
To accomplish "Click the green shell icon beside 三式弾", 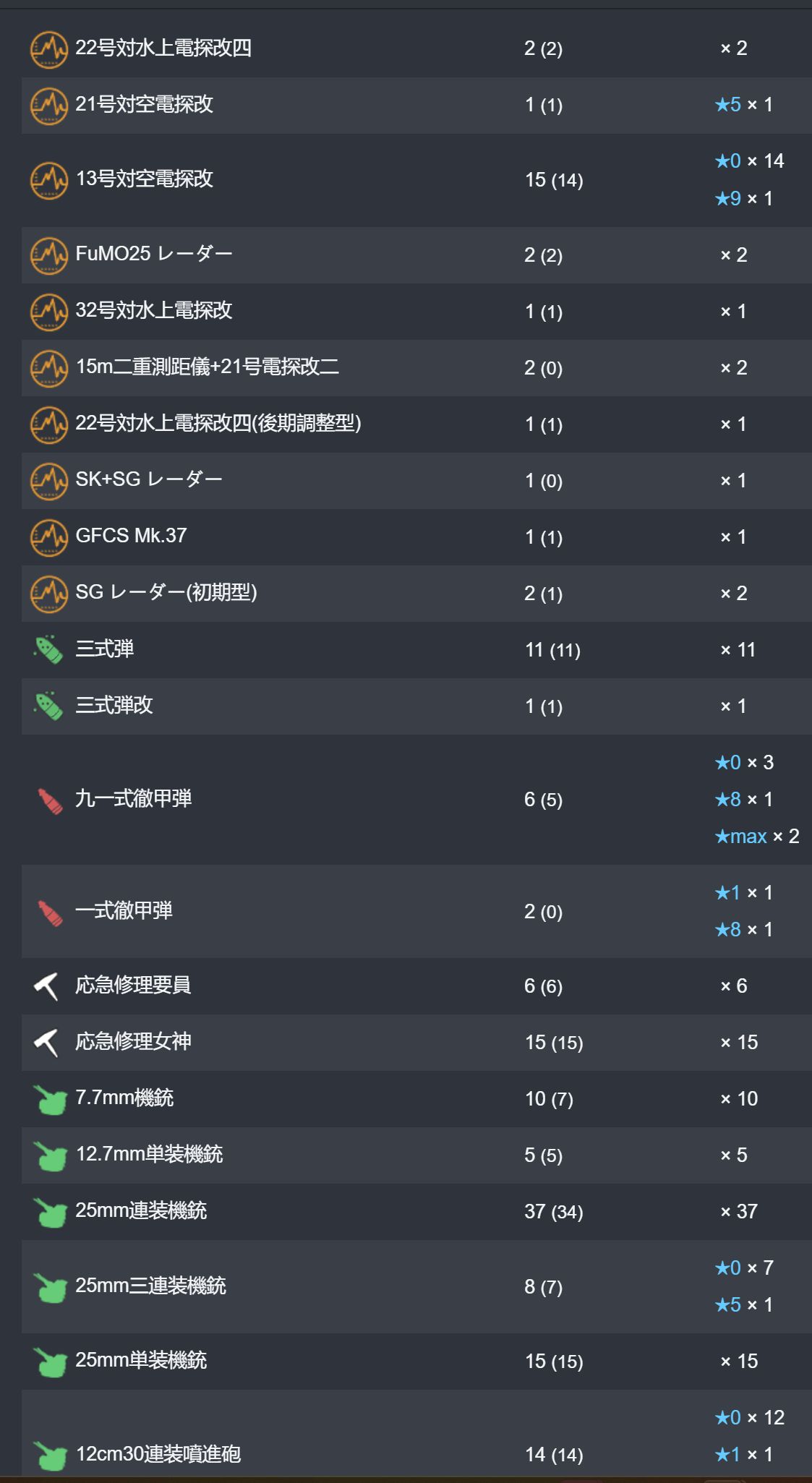I will point(48,649).
